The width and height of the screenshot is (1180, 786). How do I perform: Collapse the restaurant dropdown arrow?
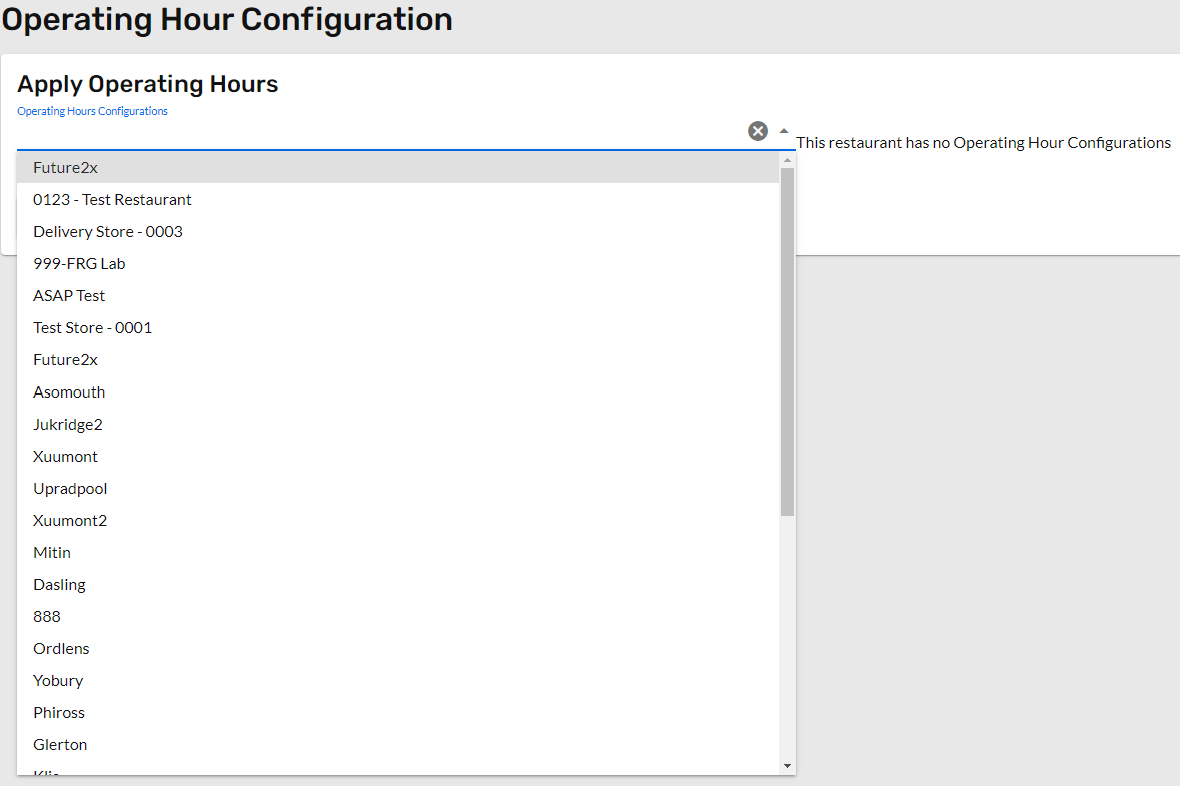783,131
